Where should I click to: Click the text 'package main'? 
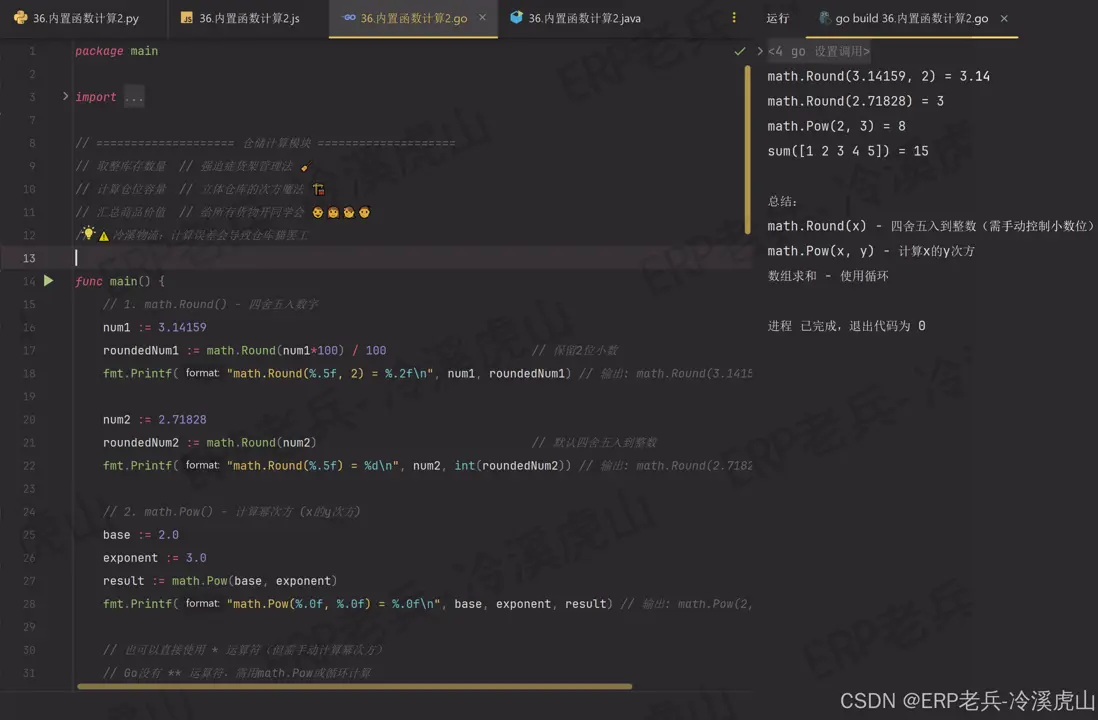tap(116, 51)
